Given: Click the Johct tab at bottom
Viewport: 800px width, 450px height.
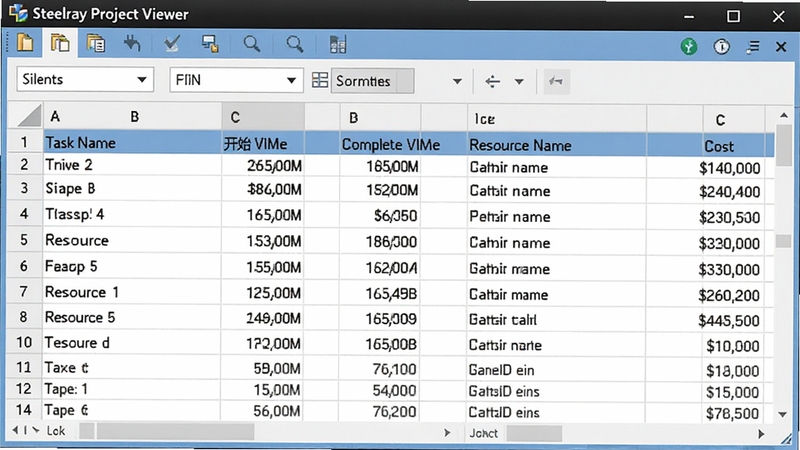Looking at the screenshot, I should point(483,433).
